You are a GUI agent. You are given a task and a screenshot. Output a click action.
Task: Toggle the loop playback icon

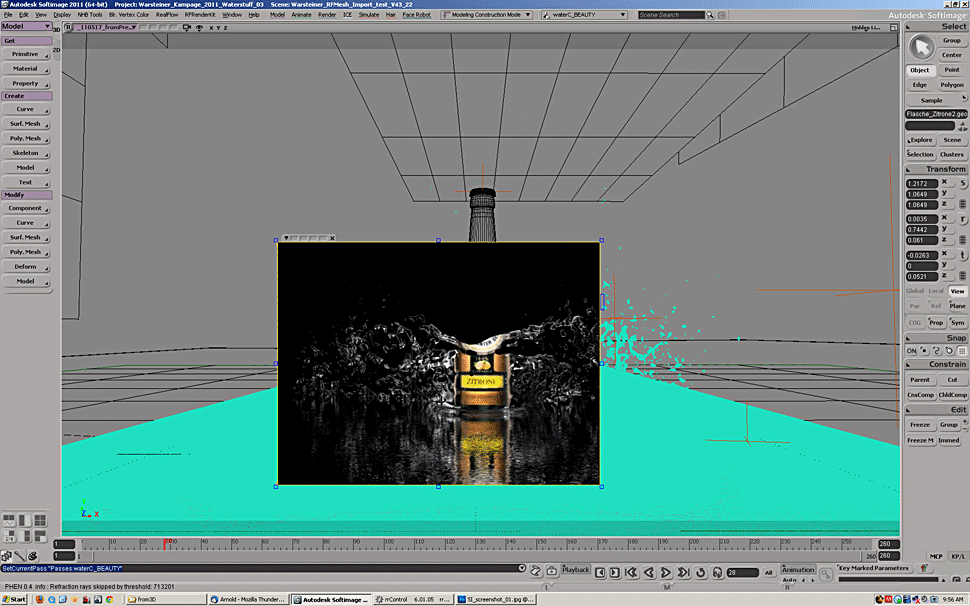(701, 573)
